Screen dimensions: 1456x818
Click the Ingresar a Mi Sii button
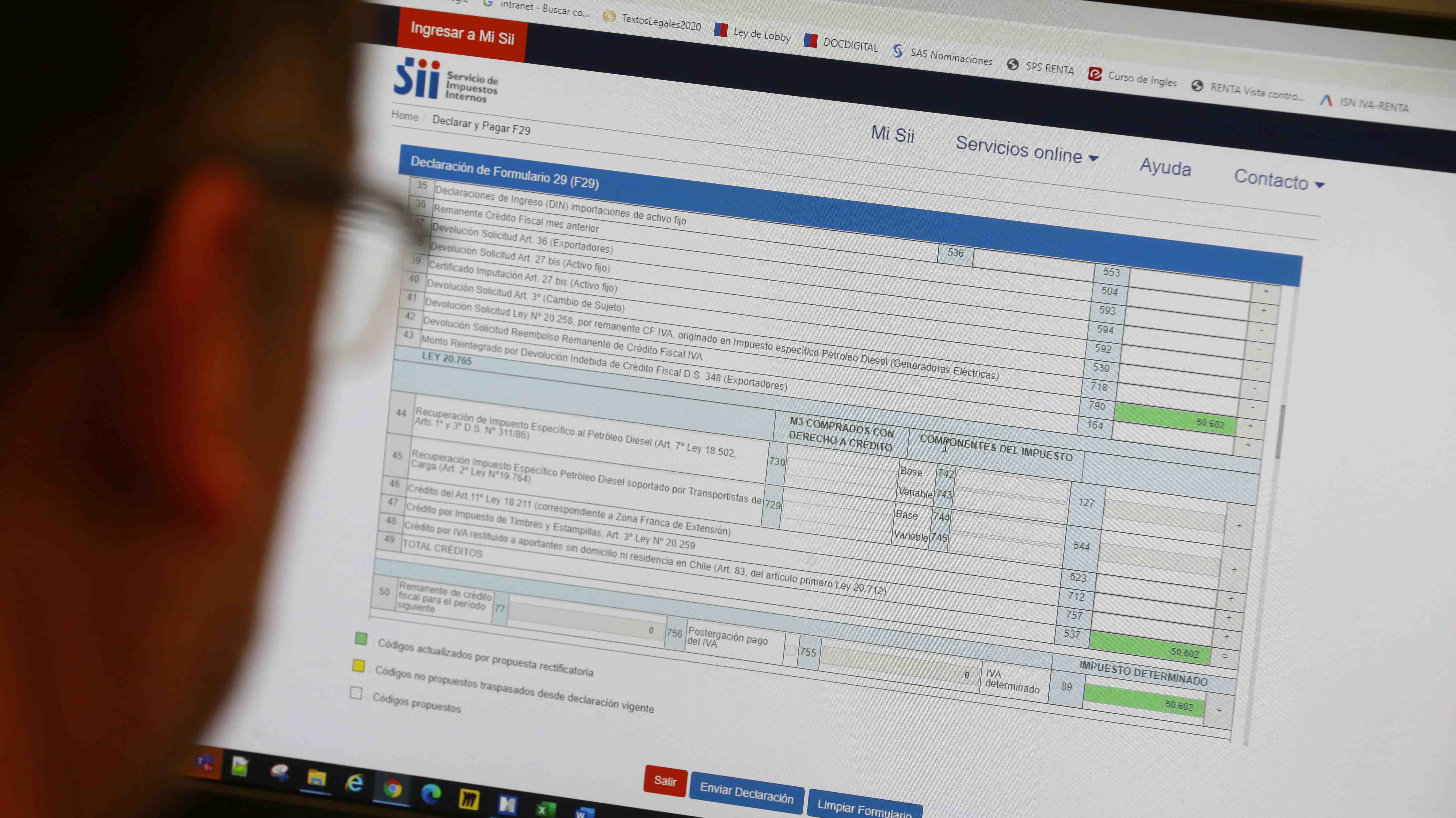click(462, 34)
